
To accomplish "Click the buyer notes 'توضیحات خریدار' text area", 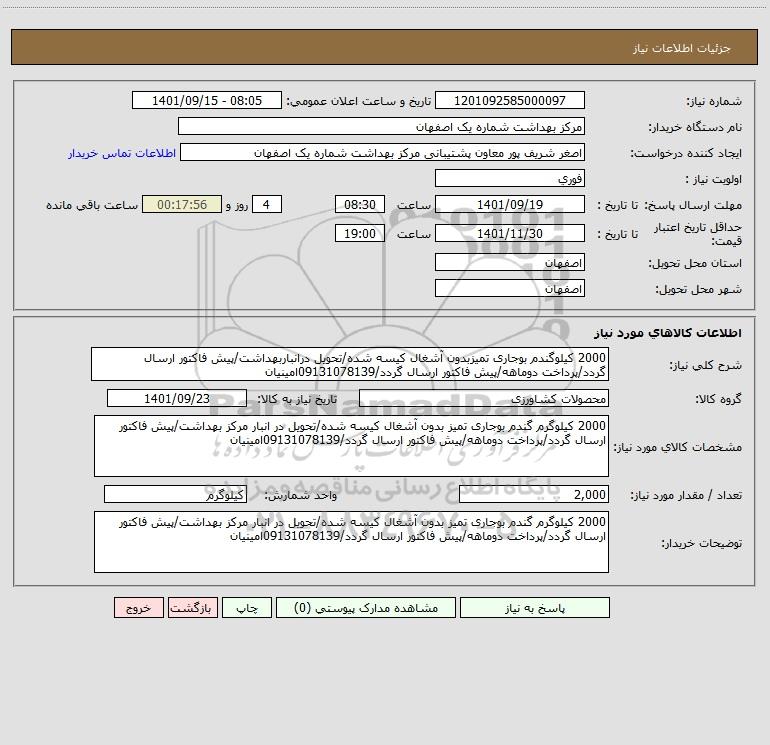I will [x=351, y=542].
